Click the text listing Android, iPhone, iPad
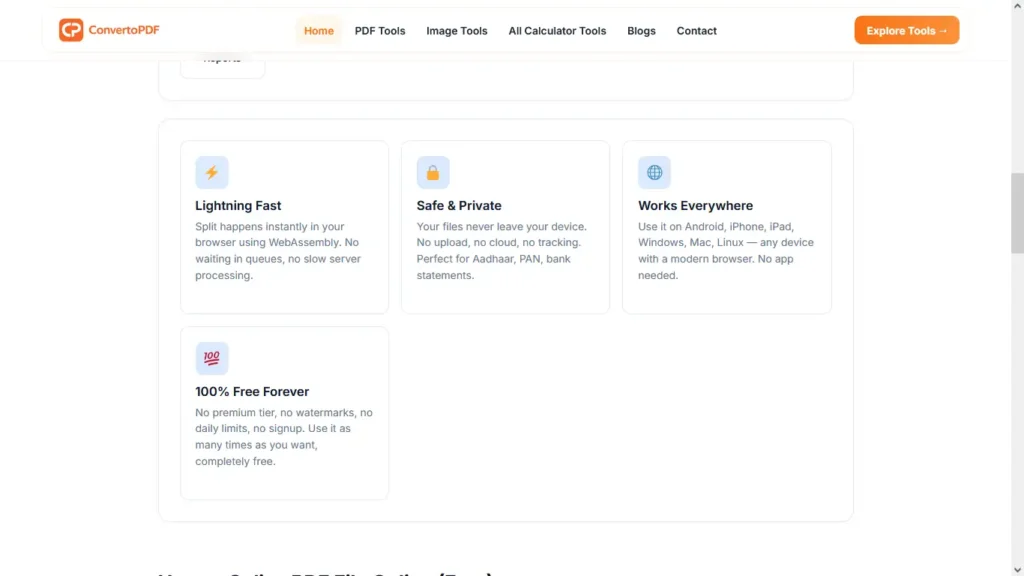This screenshot has width=1024, height=576. [x=726, y=251]
